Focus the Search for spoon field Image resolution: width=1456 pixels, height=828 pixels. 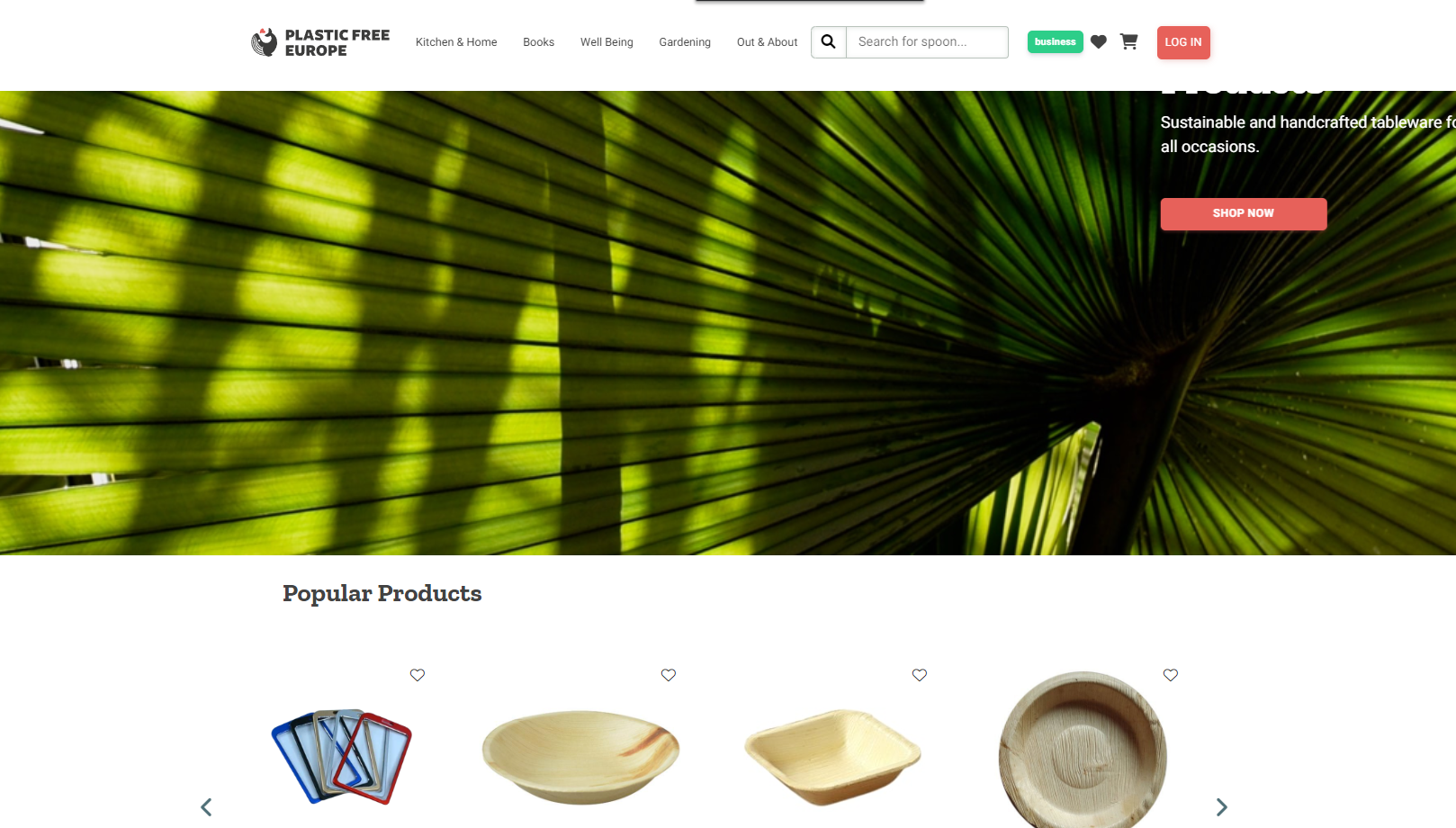click(927, 42)
